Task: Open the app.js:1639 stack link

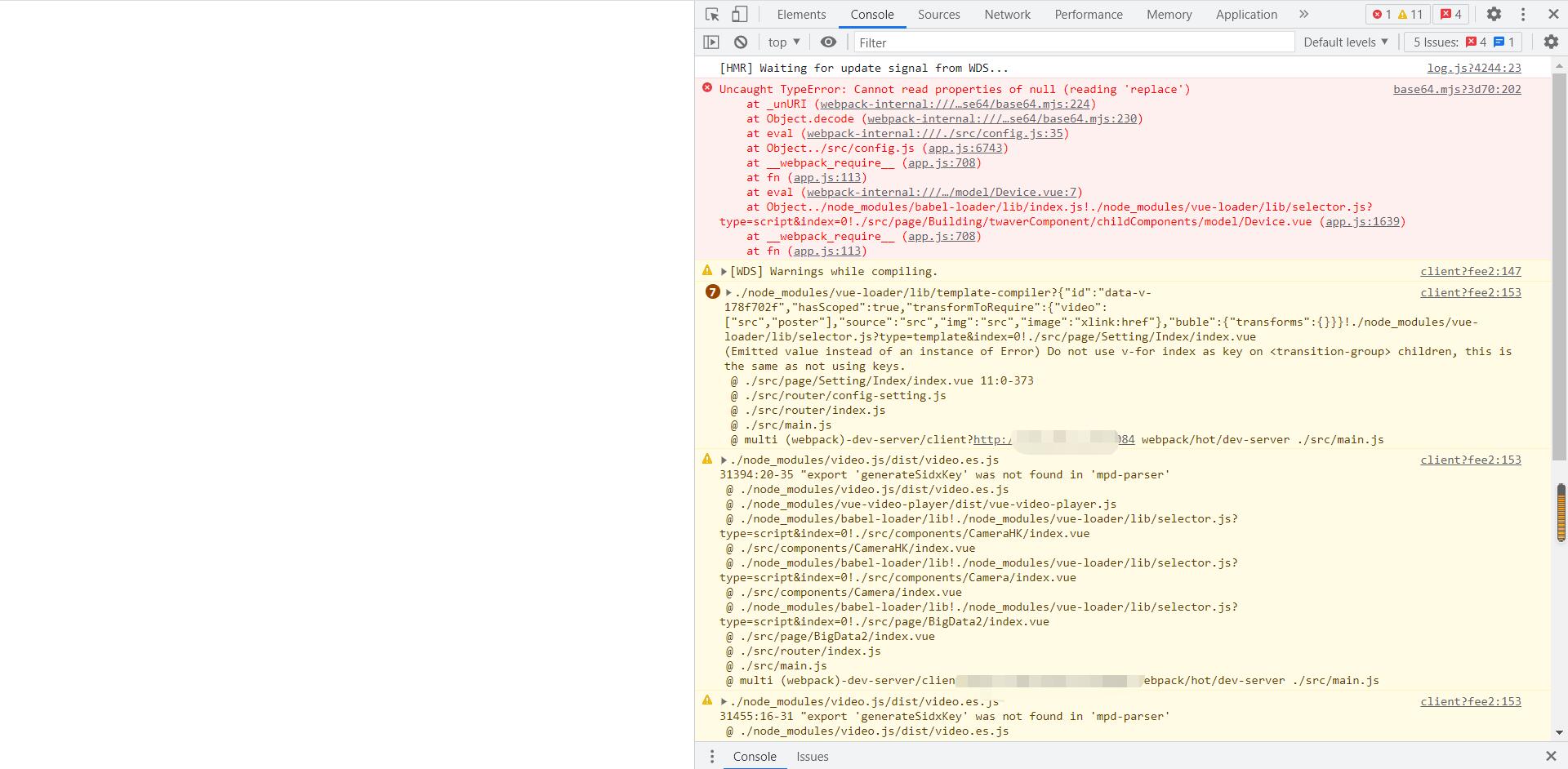Action: click(1362, 222)
